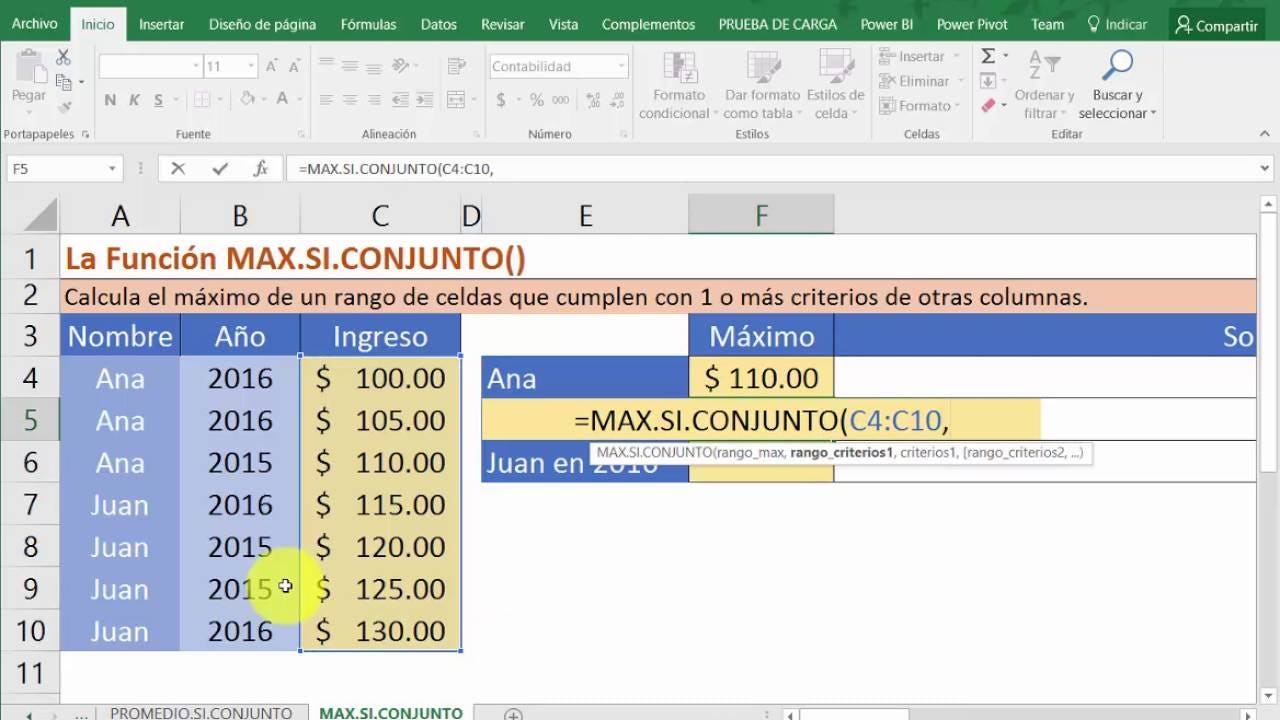Select cell F4 showing $ 110.00

click(761, 378)
